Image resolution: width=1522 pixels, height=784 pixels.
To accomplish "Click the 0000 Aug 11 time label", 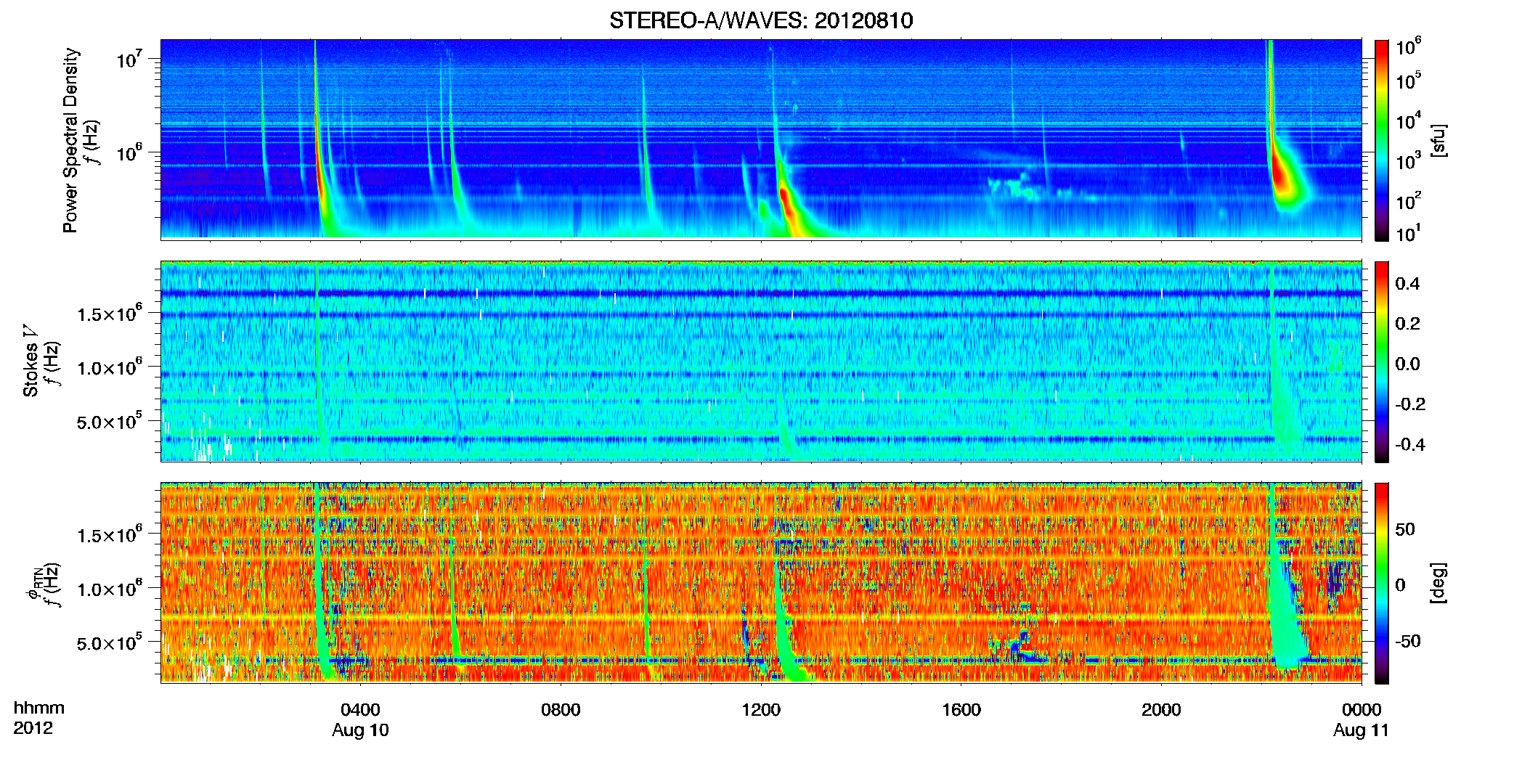I will pos(1361,720).
